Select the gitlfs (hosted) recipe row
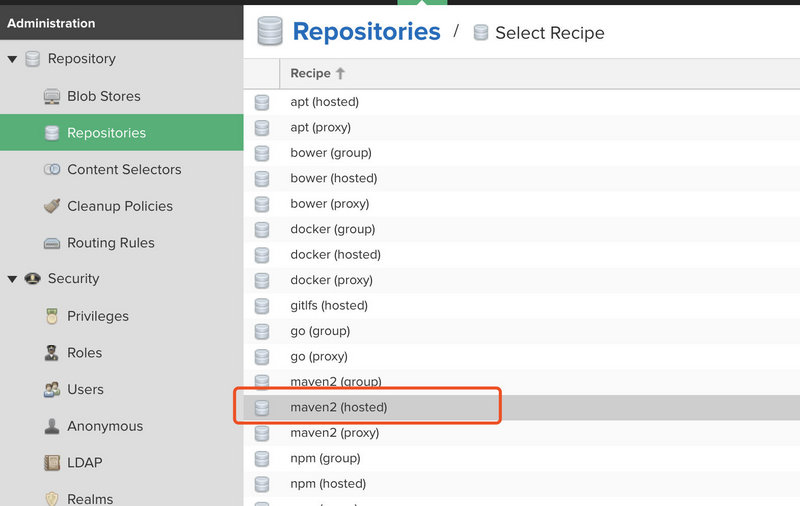The height and width of the screenshot is (506, 800). click(329, 305)
